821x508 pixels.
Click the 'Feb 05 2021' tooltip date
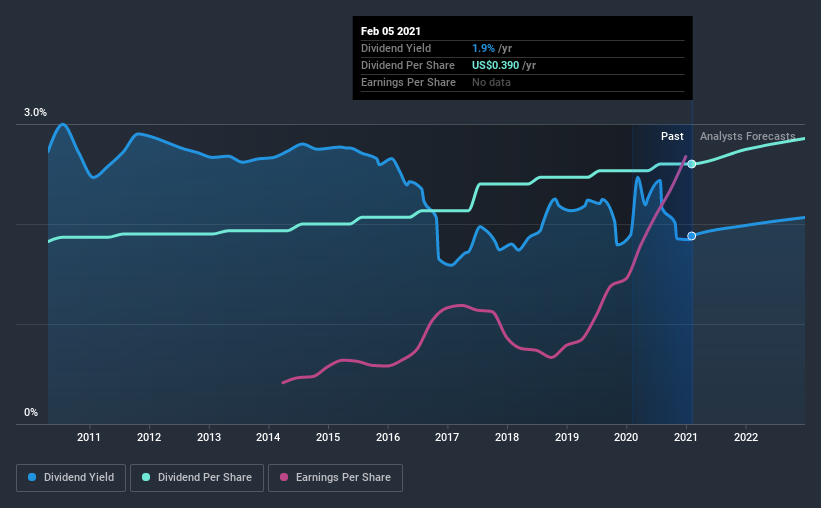tap(391, 31)
